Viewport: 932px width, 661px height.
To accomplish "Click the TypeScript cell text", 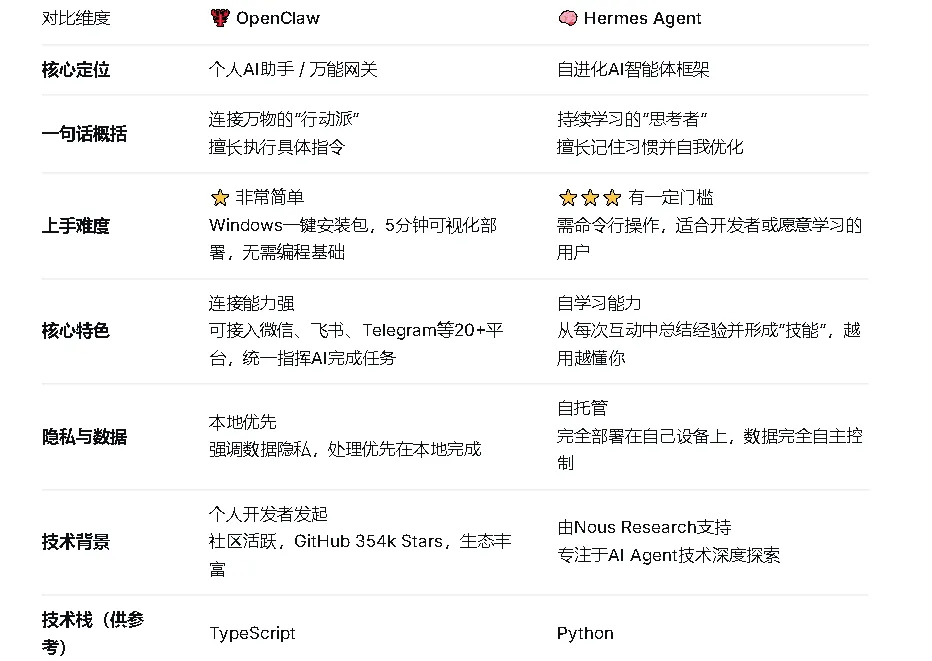I will [252, 633].
